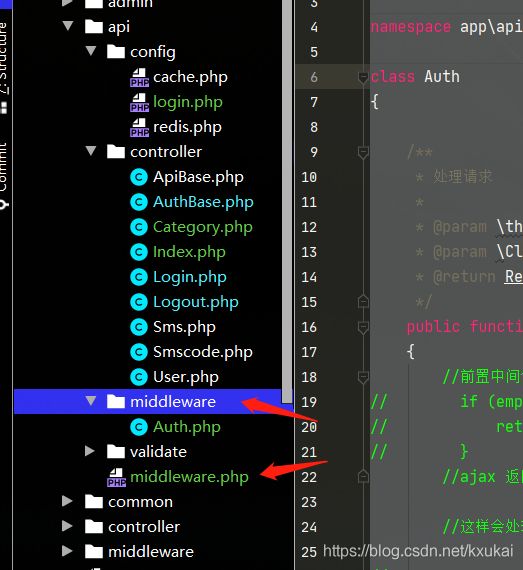
Task: Click the 'class Auth' declaration text
Action: tap(415, 77)
